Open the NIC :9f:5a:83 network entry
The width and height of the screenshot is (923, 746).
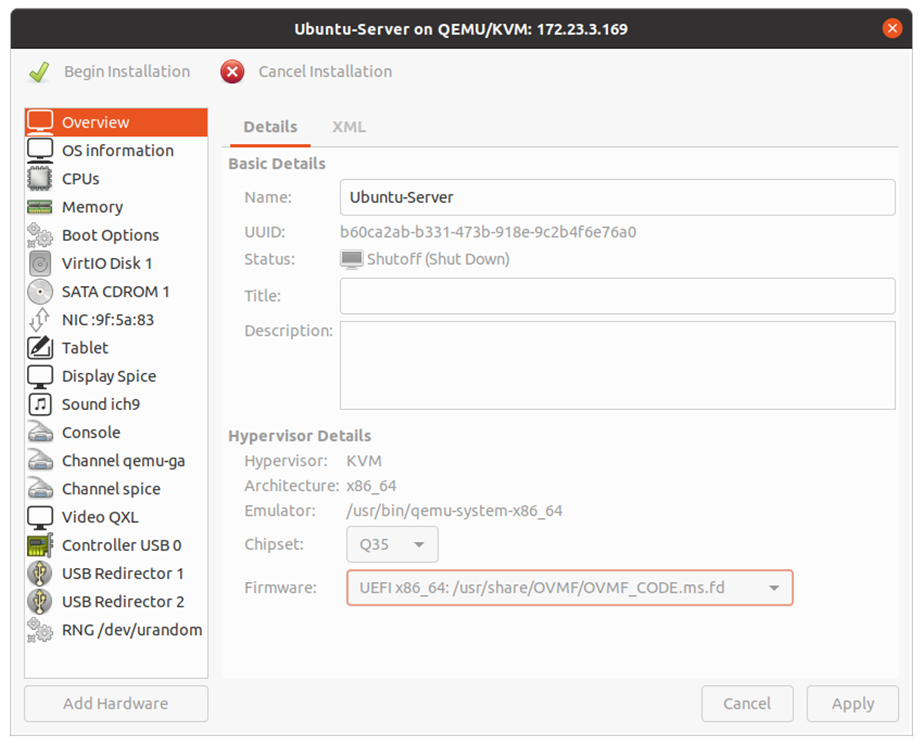[107, 320]
